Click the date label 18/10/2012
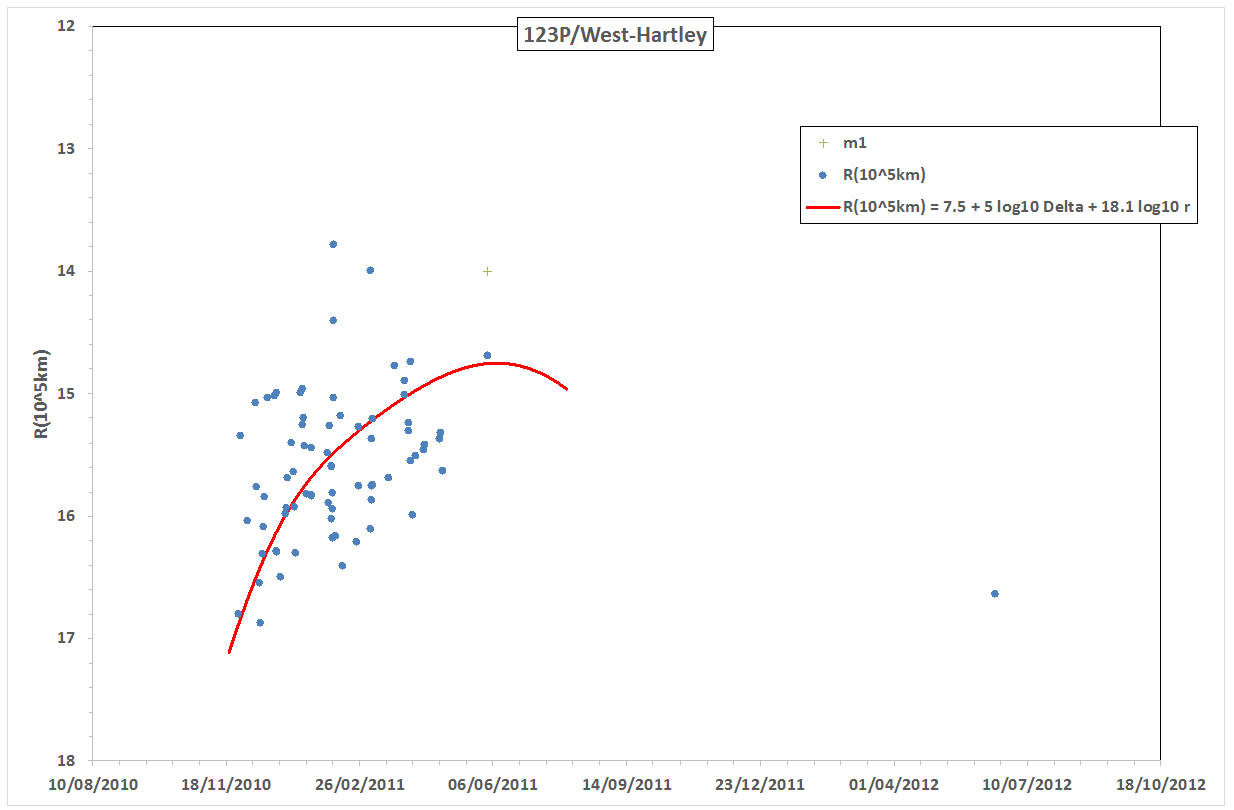 pos(1160,785)
